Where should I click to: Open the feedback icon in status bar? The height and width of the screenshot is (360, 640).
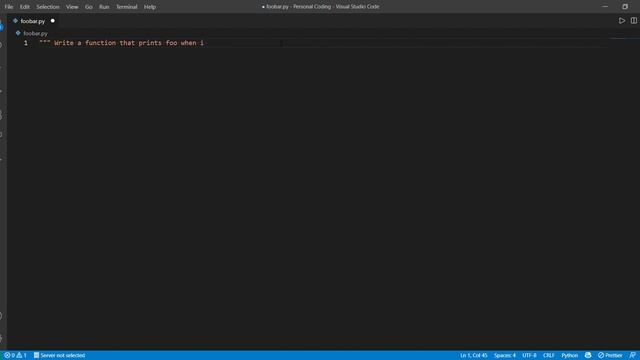(x=632, y=355)
